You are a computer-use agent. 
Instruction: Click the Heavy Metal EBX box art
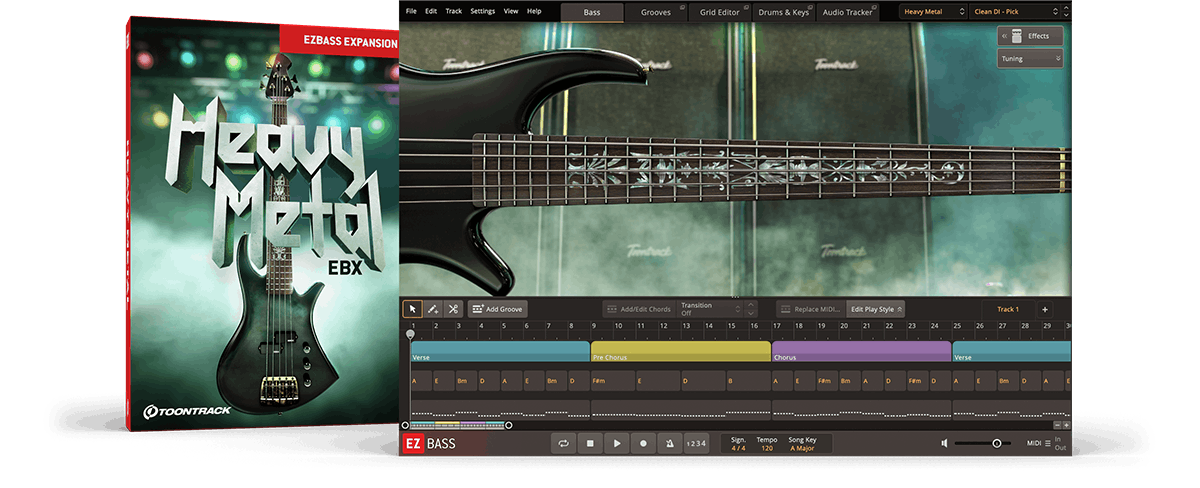pyautogui.click(x=261, y=222)
